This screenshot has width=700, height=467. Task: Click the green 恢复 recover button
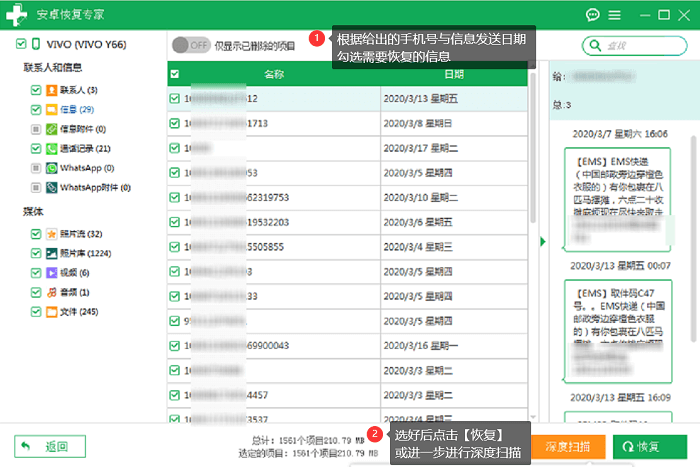650,446
